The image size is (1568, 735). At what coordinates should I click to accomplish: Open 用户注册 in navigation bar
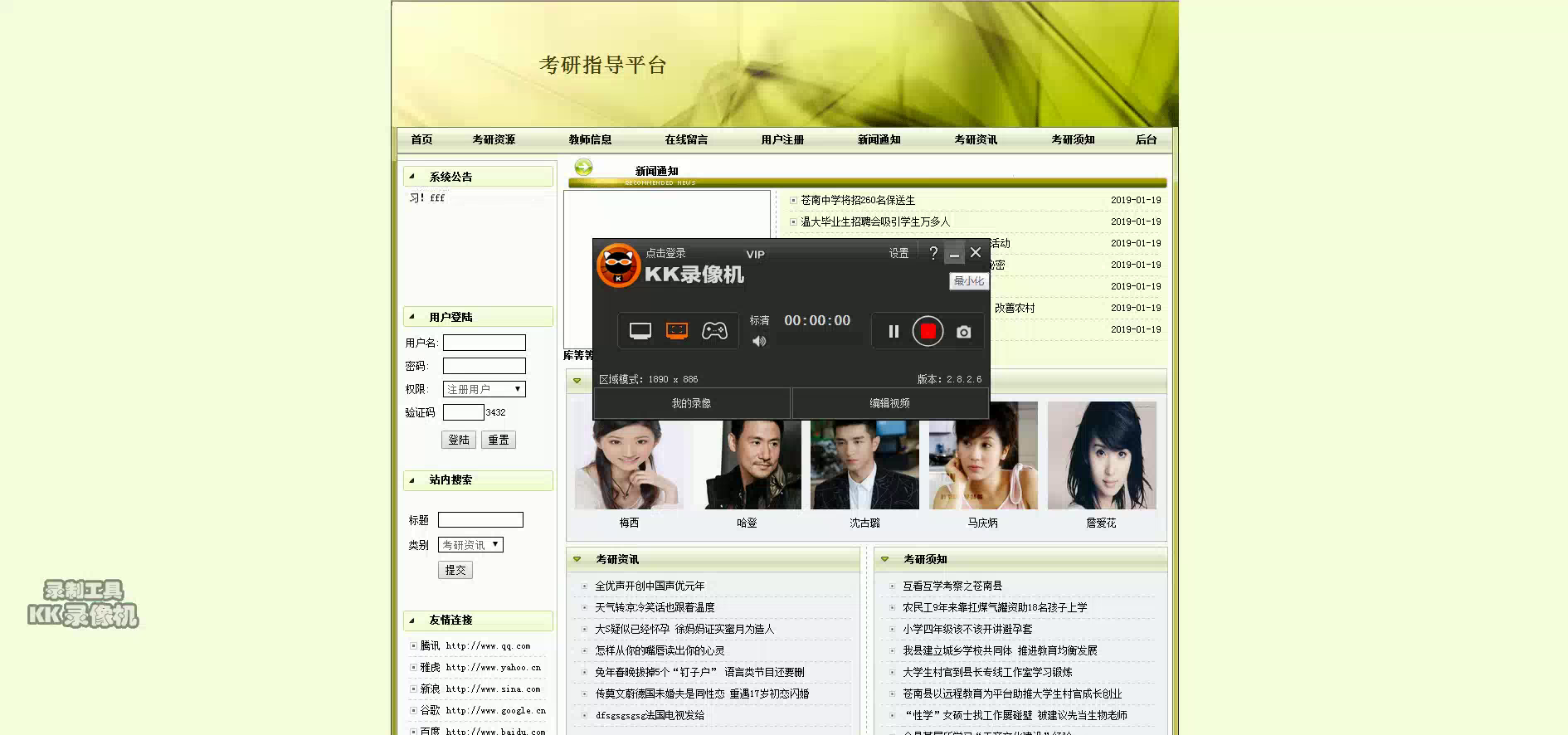pyautogui.click(x=782, y=139)
